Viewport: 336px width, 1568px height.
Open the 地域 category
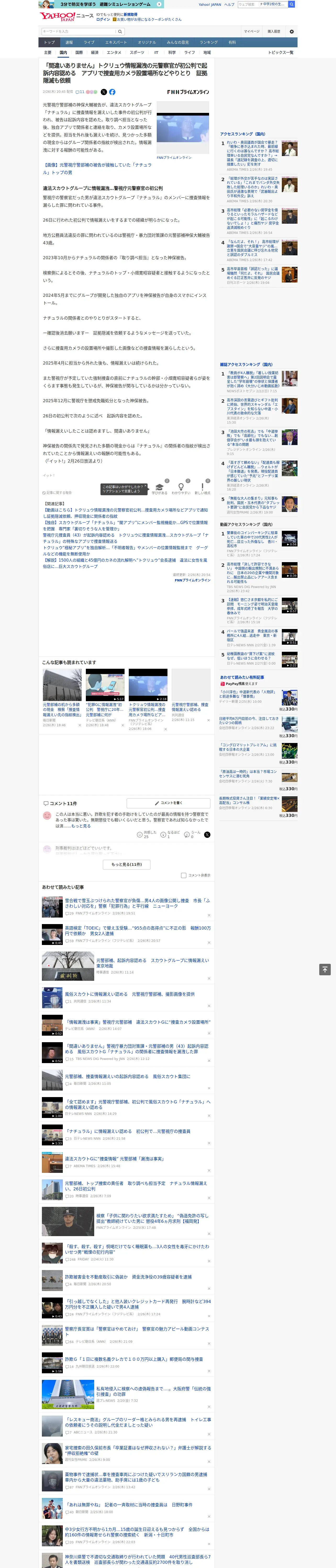[x=207, y=52]
